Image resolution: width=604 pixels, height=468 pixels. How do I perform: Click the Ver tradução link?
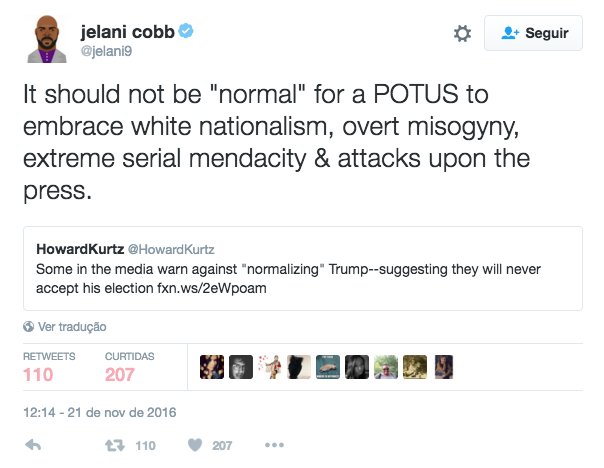72,327
